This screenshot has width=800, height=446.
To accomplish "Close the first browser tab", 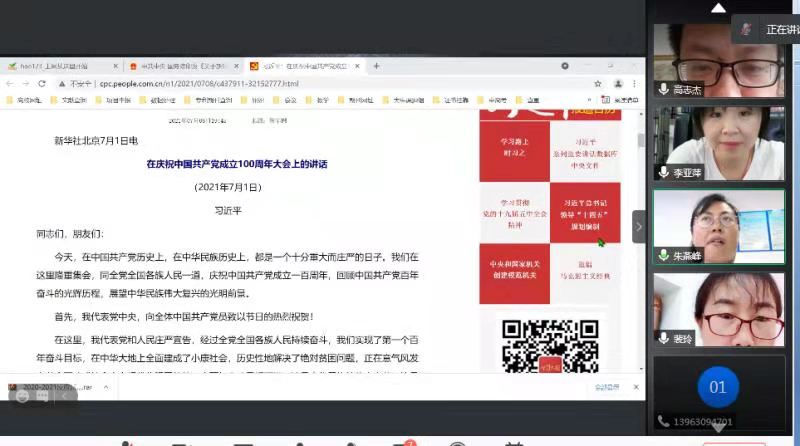I will tap(115, 66).
